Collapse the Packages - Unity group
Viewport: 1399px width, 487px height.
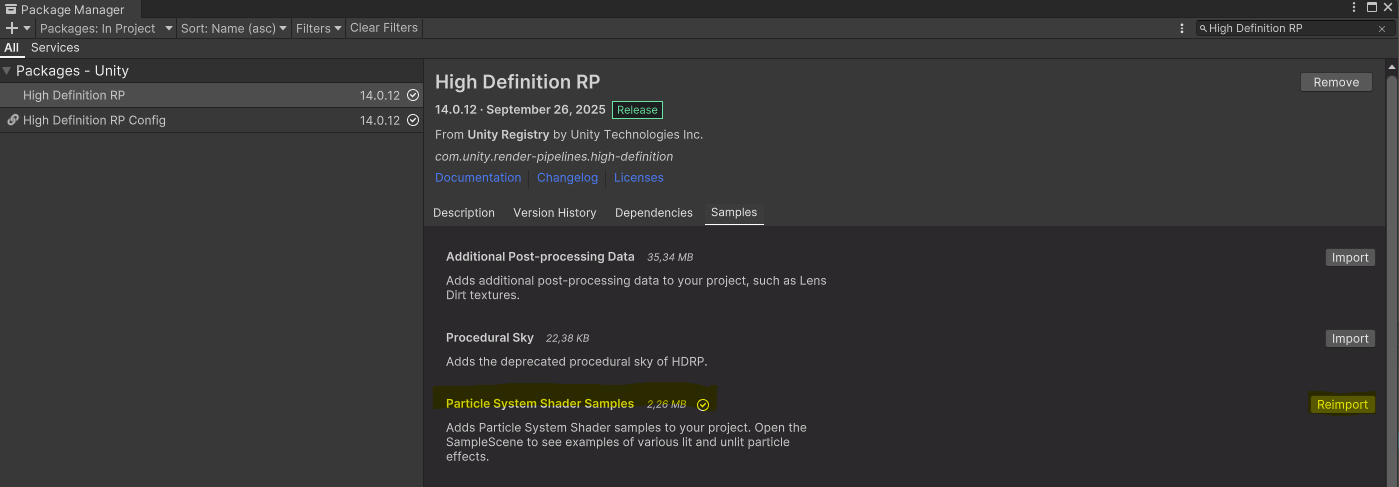(7, 71)
